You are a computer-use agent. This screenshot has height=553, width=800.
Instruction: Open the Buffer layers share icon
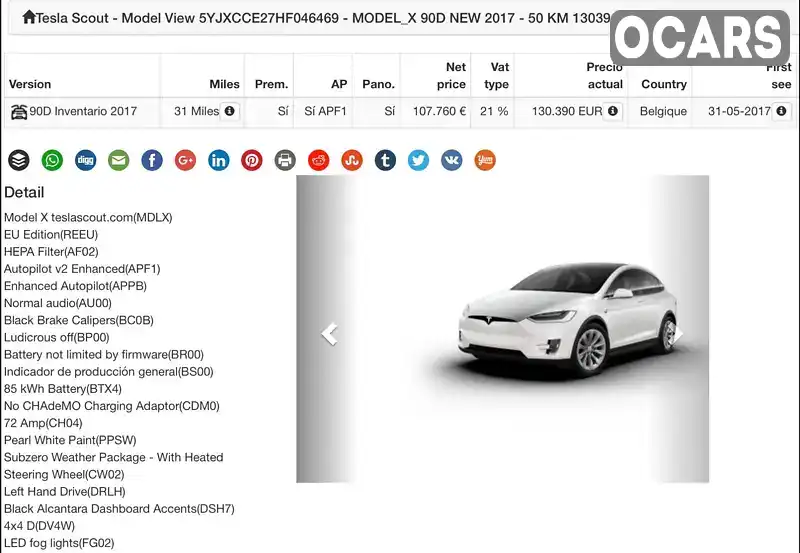[x=19, y=160]
